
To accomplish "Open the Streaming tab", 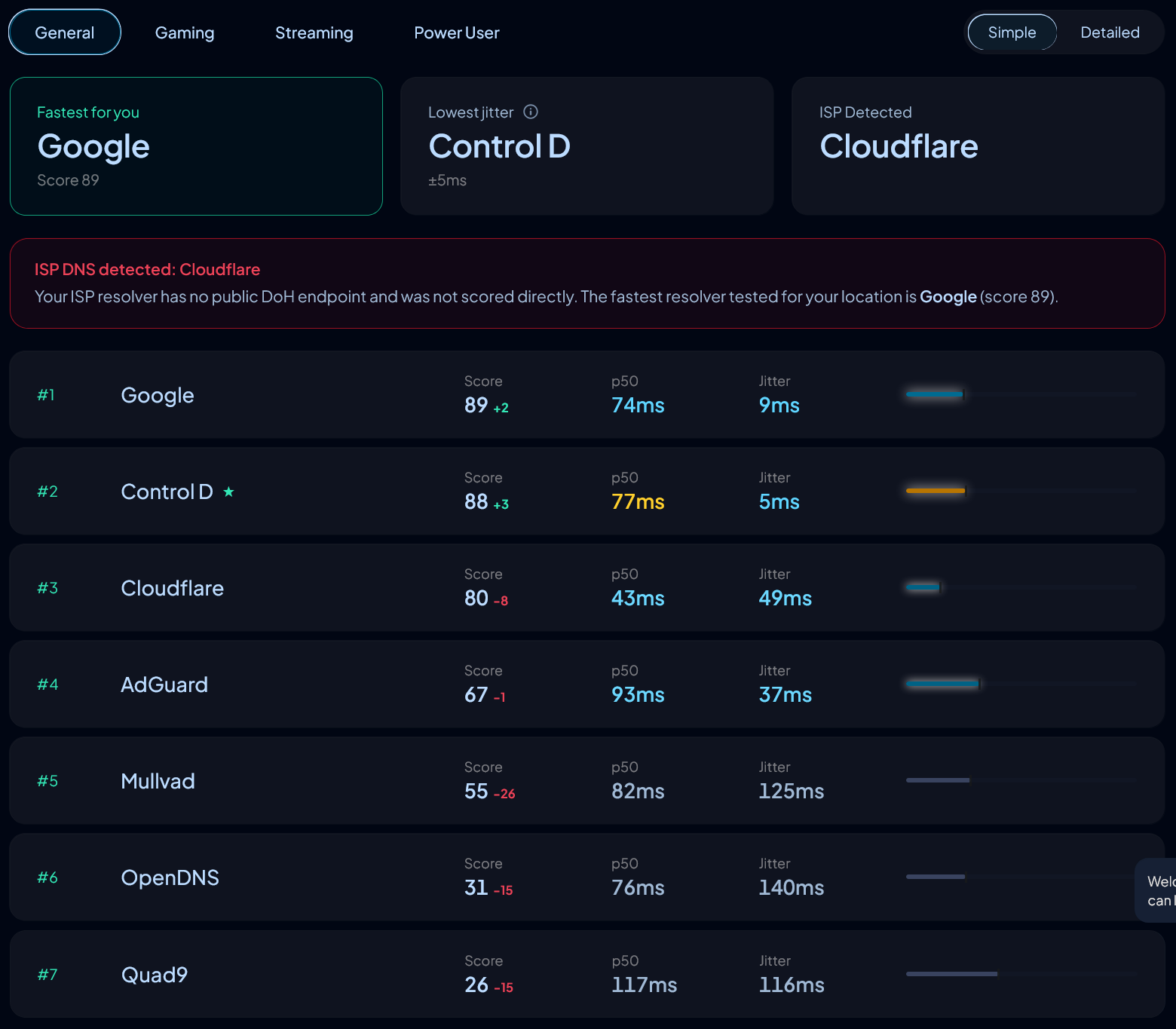I will 314,32.
